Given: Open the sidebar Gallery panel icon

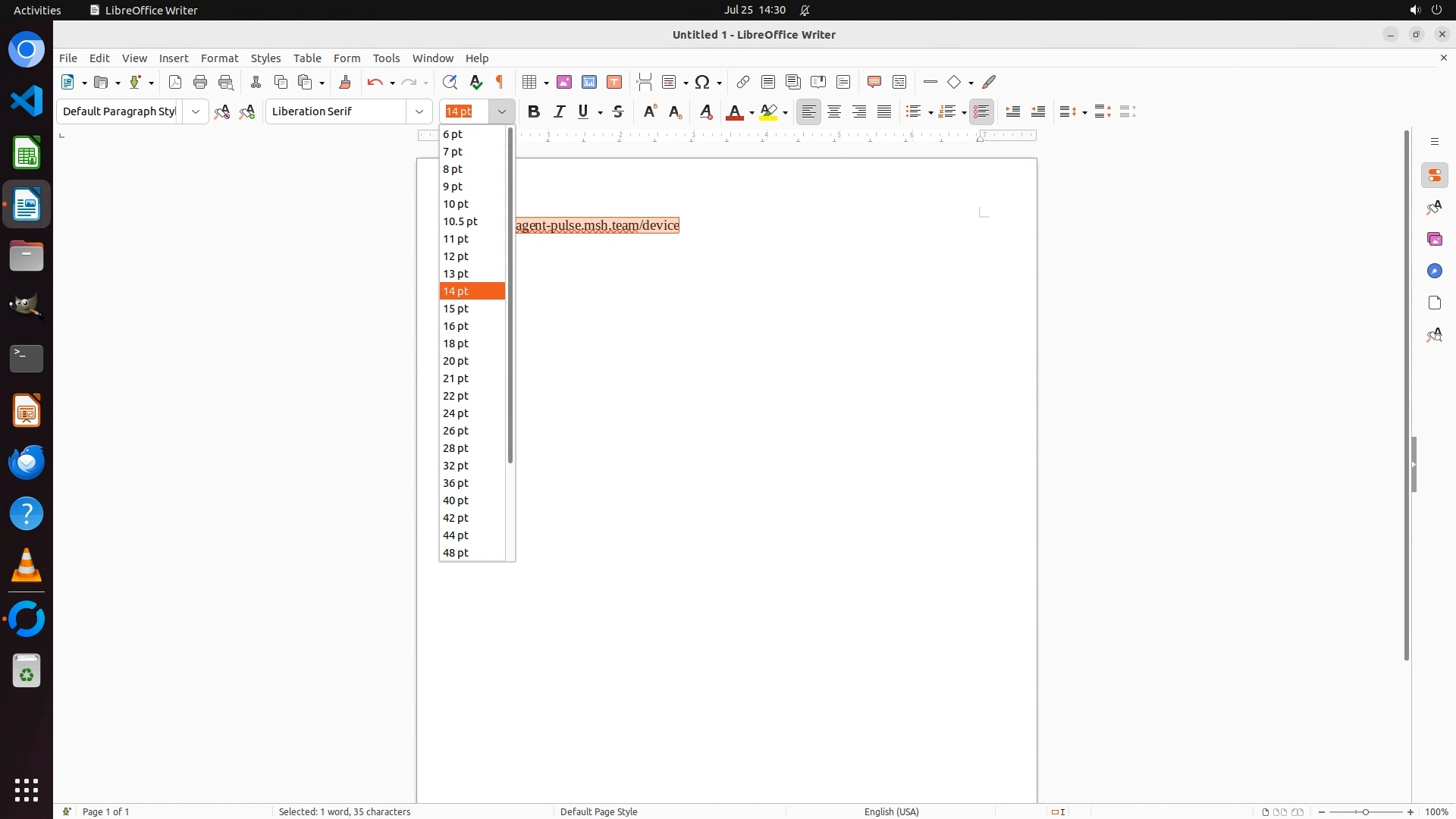Looking at the screenshot, I should click(x=1434, y=240).
